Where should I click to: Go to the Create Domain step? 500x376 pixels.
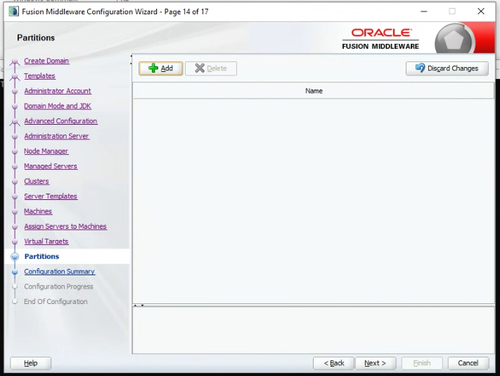(x=46, y=61)
